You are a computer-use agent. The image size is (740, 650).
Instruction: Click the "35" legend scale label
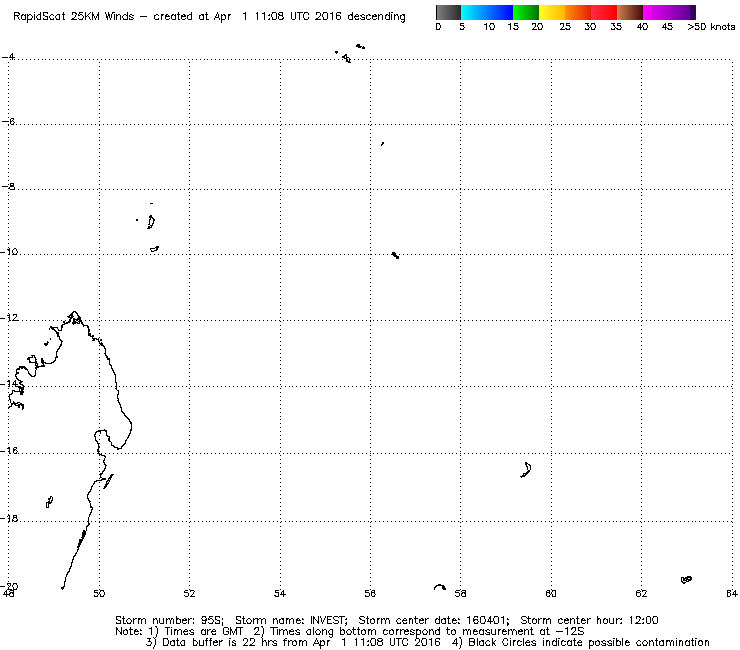616,27
